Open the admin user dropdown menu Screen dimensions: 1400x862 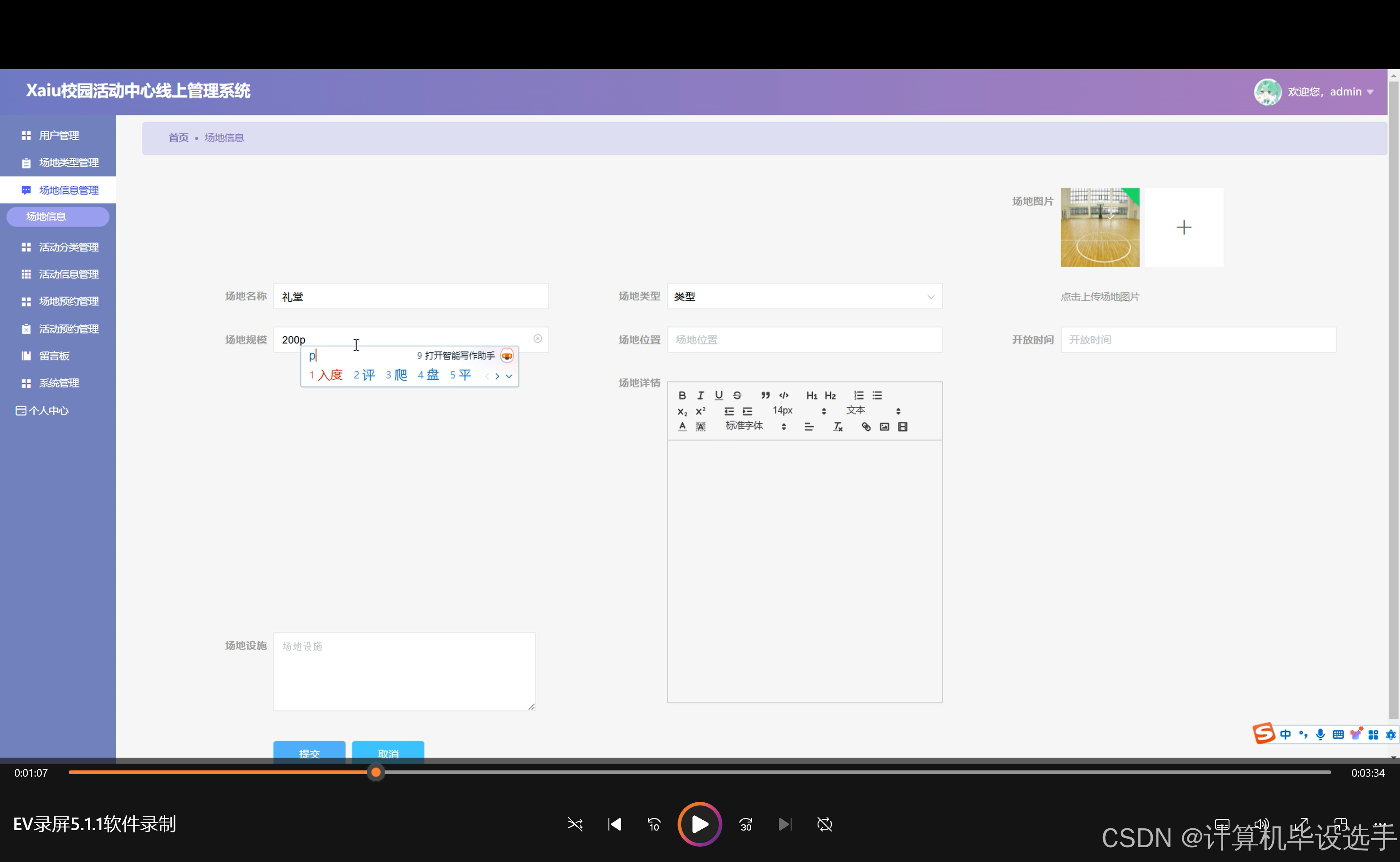pos(1330,92)
